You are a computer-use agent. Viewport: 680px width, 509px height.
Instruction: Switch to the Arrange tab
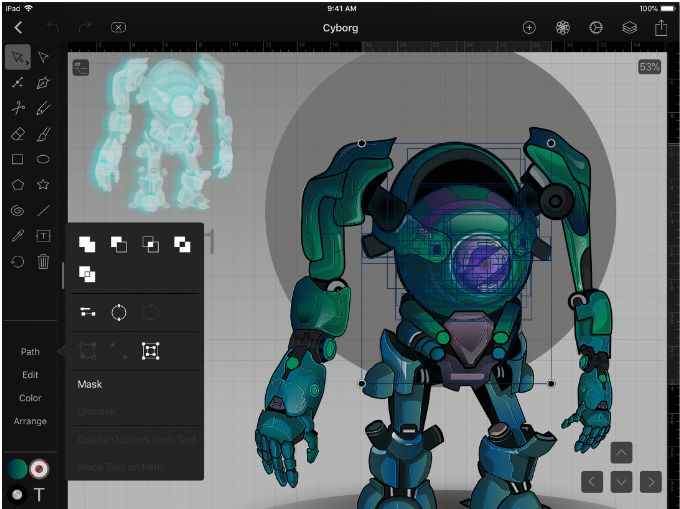tap(30, 421)
